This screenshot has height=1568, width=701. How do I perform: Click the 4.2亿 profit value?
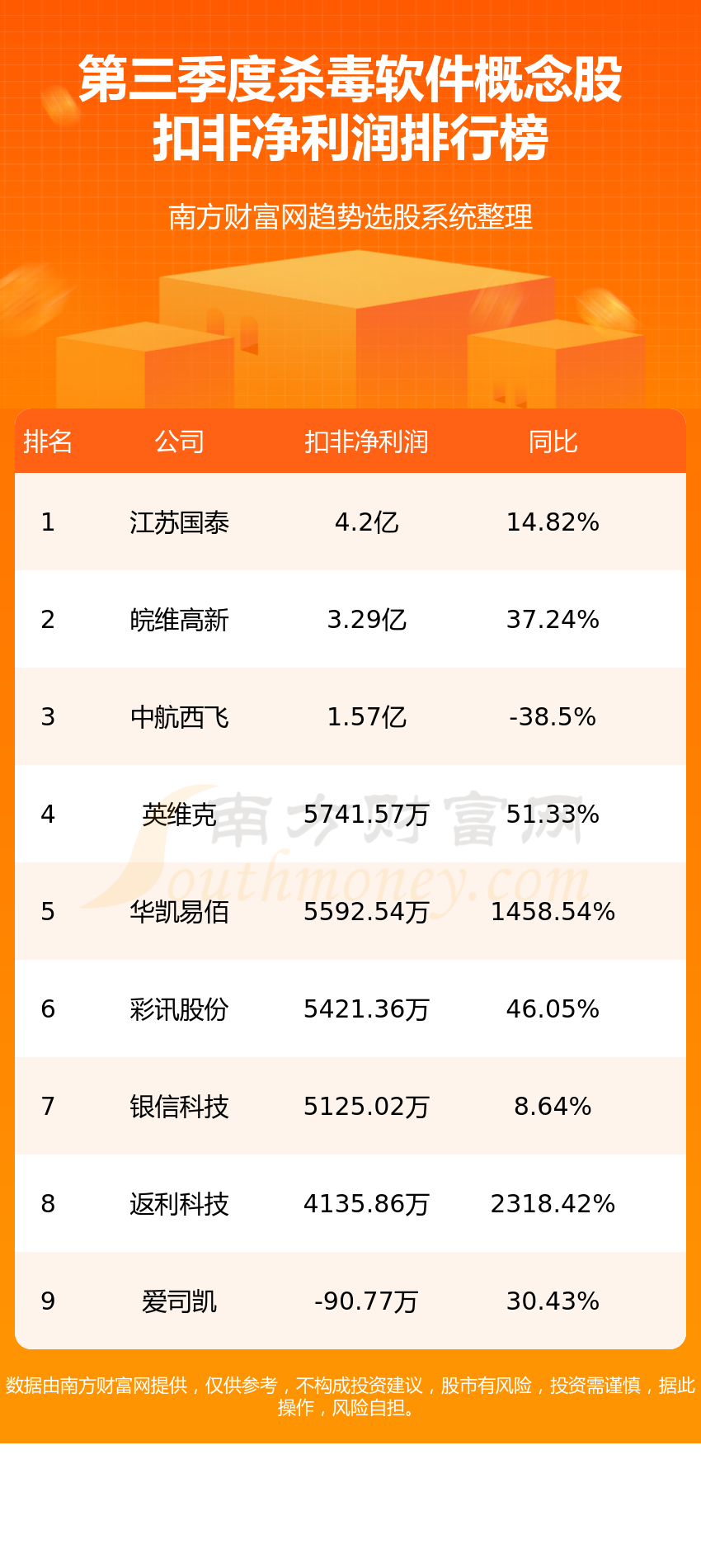click(366, 522)
